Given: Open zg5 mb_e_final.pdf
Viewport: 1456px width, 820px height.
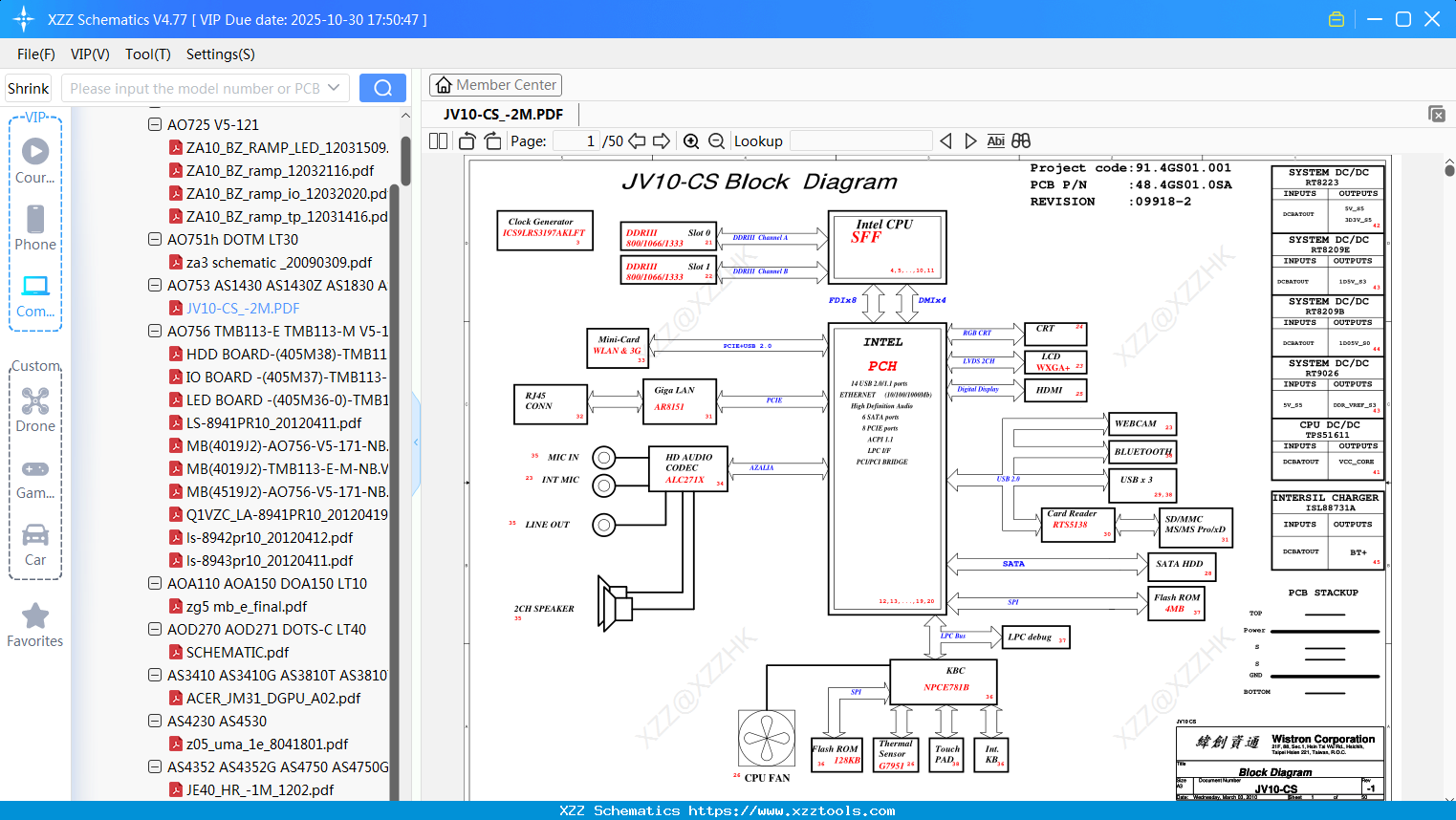Looking at the screenshot, I should pyautogui.click(x=238, y=606).
